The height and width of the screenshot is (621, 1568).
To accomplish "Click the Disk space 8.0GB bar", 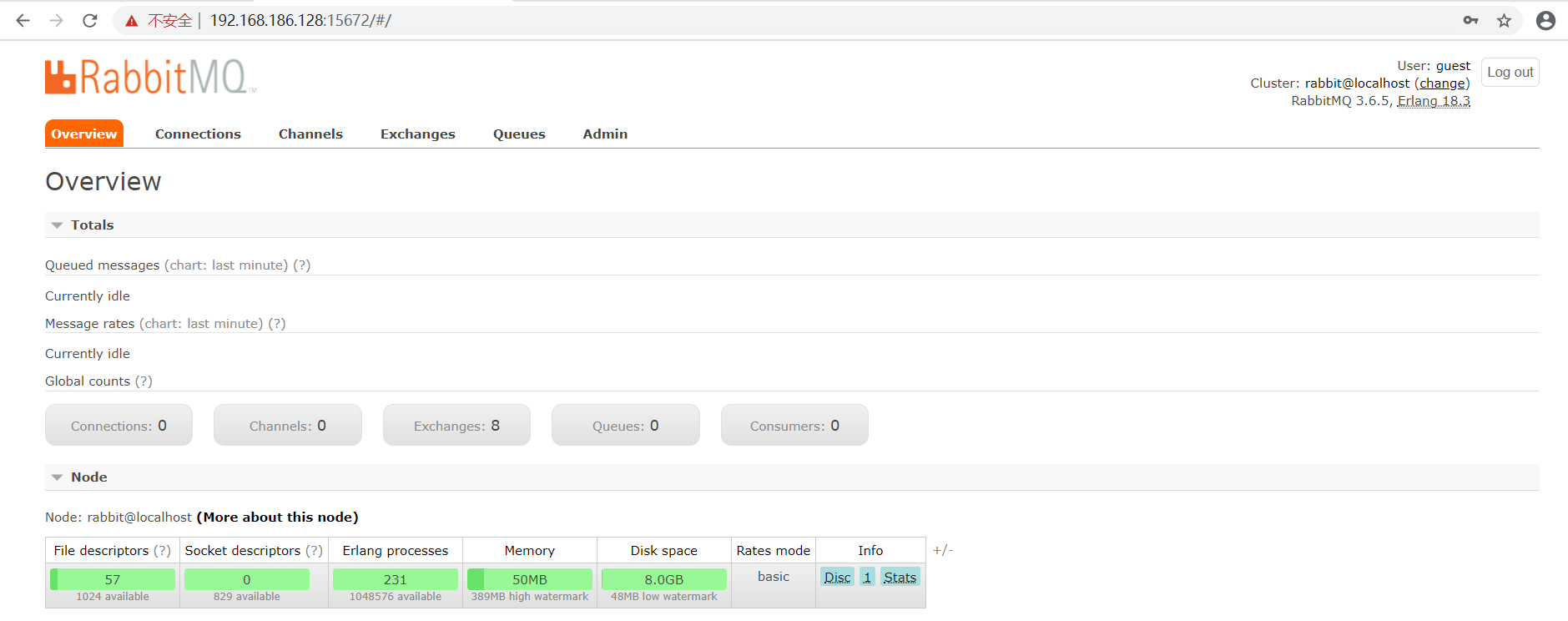I will [x=664, y=579].
